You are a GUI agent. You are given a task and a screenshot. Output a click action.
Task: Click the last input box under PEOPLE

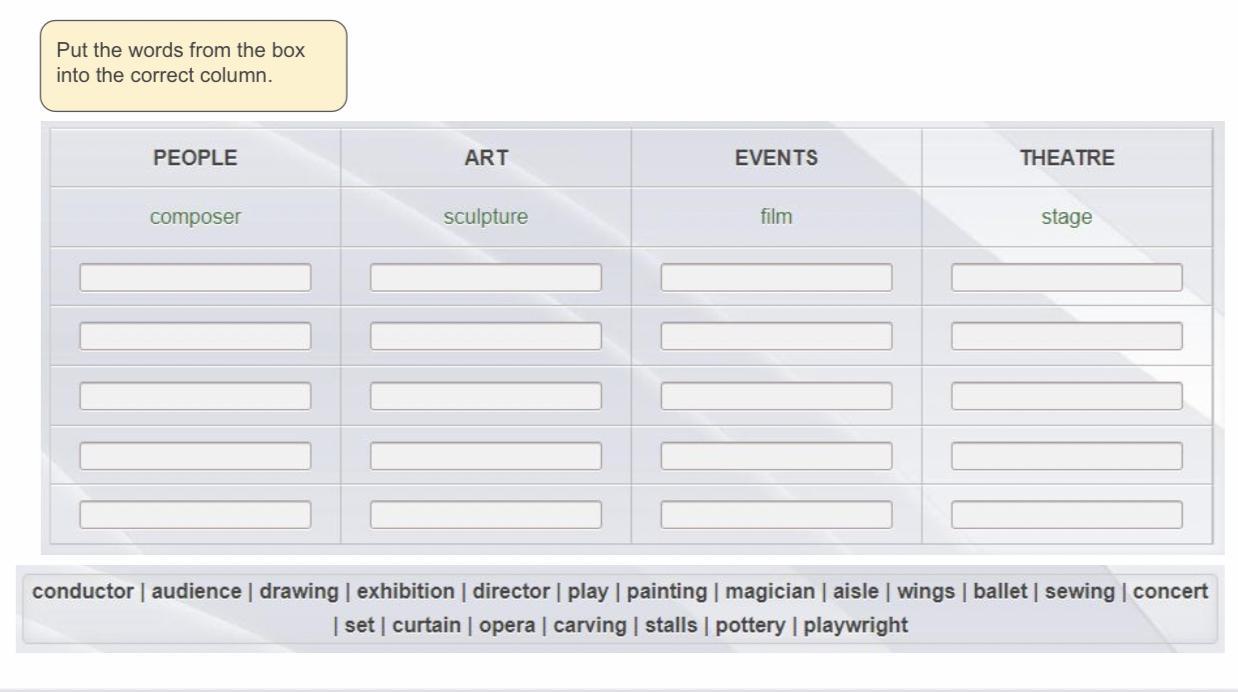click(x=195, y=514)
